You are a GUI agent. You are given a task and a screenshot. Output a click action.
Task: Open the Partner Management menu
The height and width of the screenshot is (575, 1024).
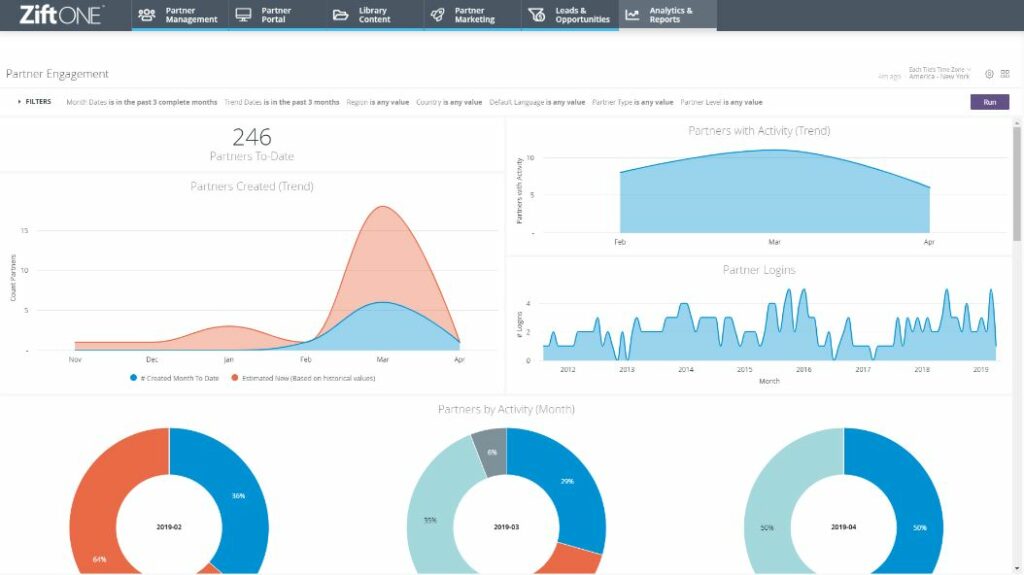pyautogui.click(x=180, y=15)
